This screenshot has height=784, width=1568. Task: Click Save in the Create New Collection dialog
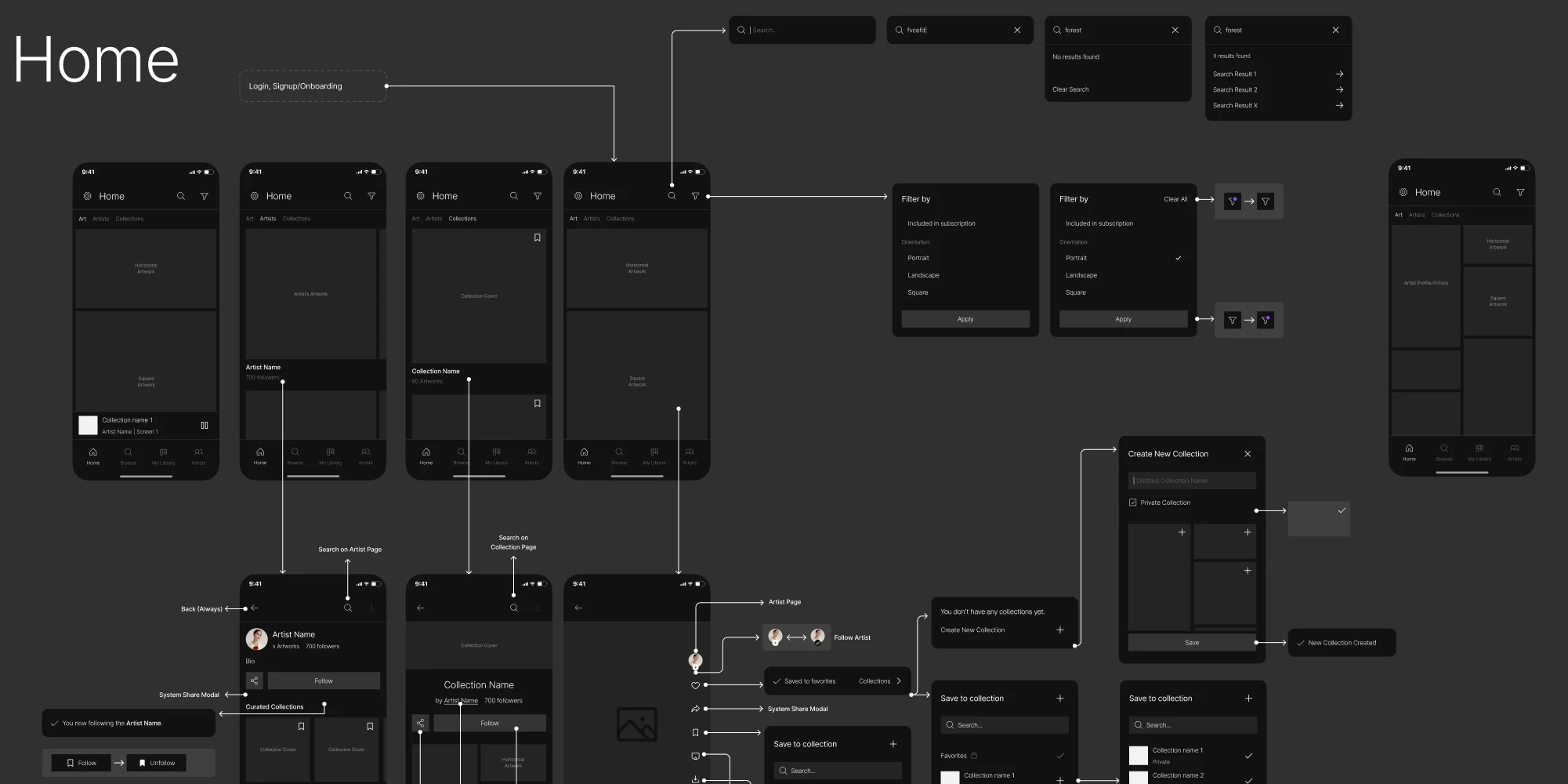coord(1192,642)
